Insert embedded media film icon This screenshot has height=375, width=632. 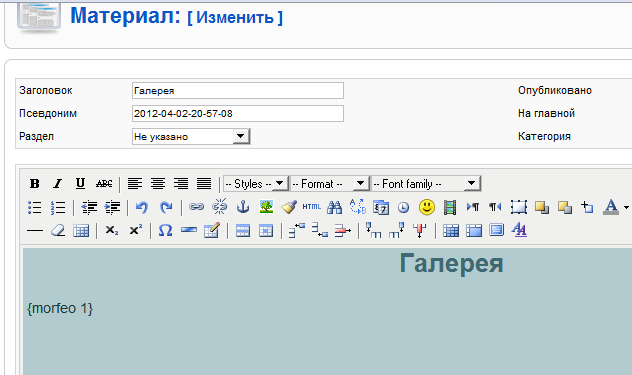pyautogui.click(x=450, y=208)
